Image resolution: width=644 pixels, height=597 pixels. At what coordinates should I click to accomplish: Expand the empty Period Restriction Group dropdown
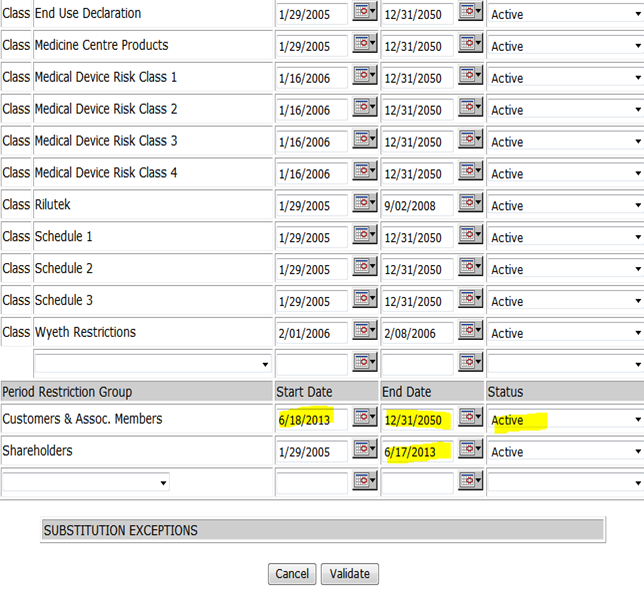coord(86,482)
